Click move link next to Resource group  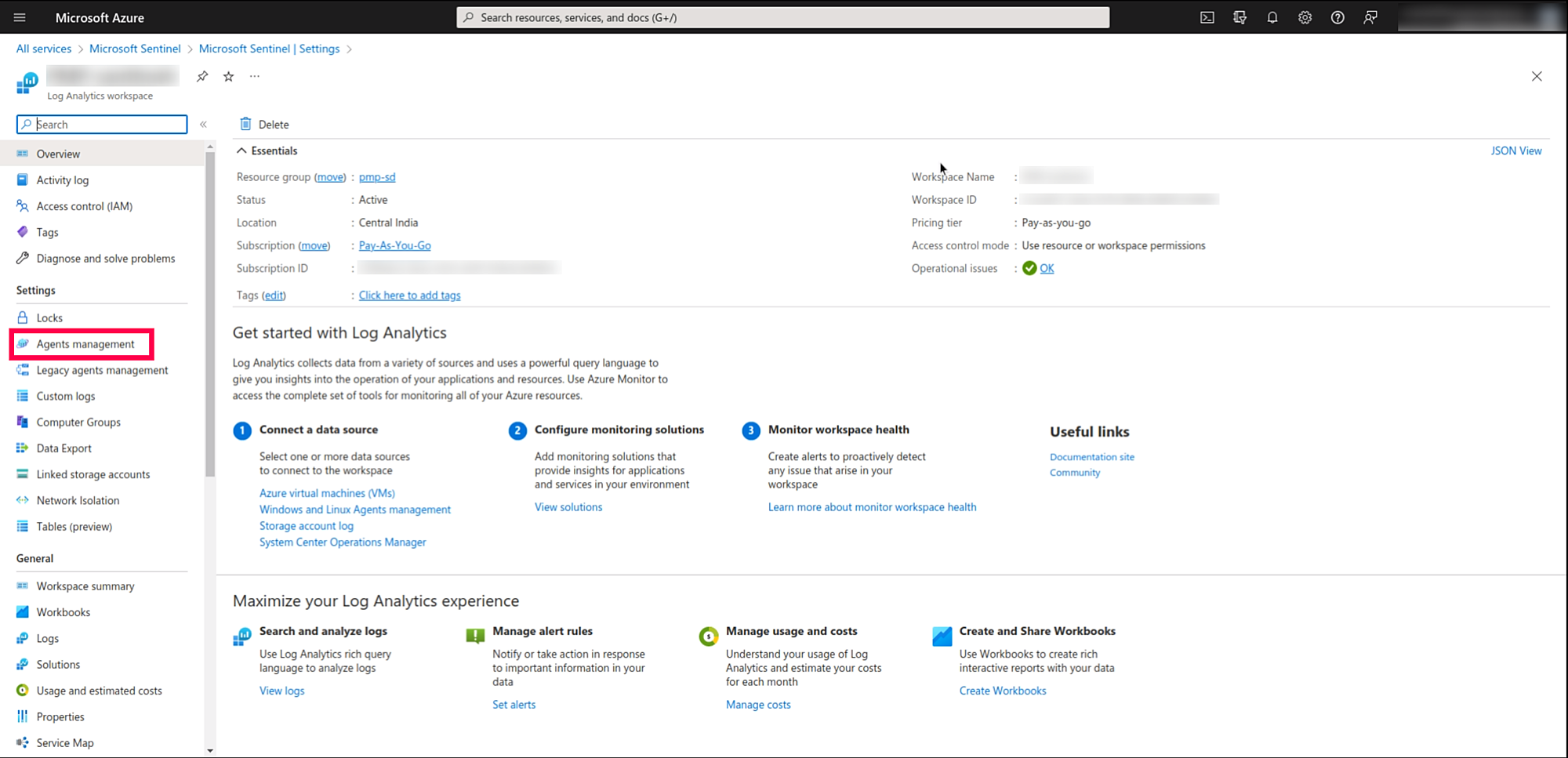point(330,177)
